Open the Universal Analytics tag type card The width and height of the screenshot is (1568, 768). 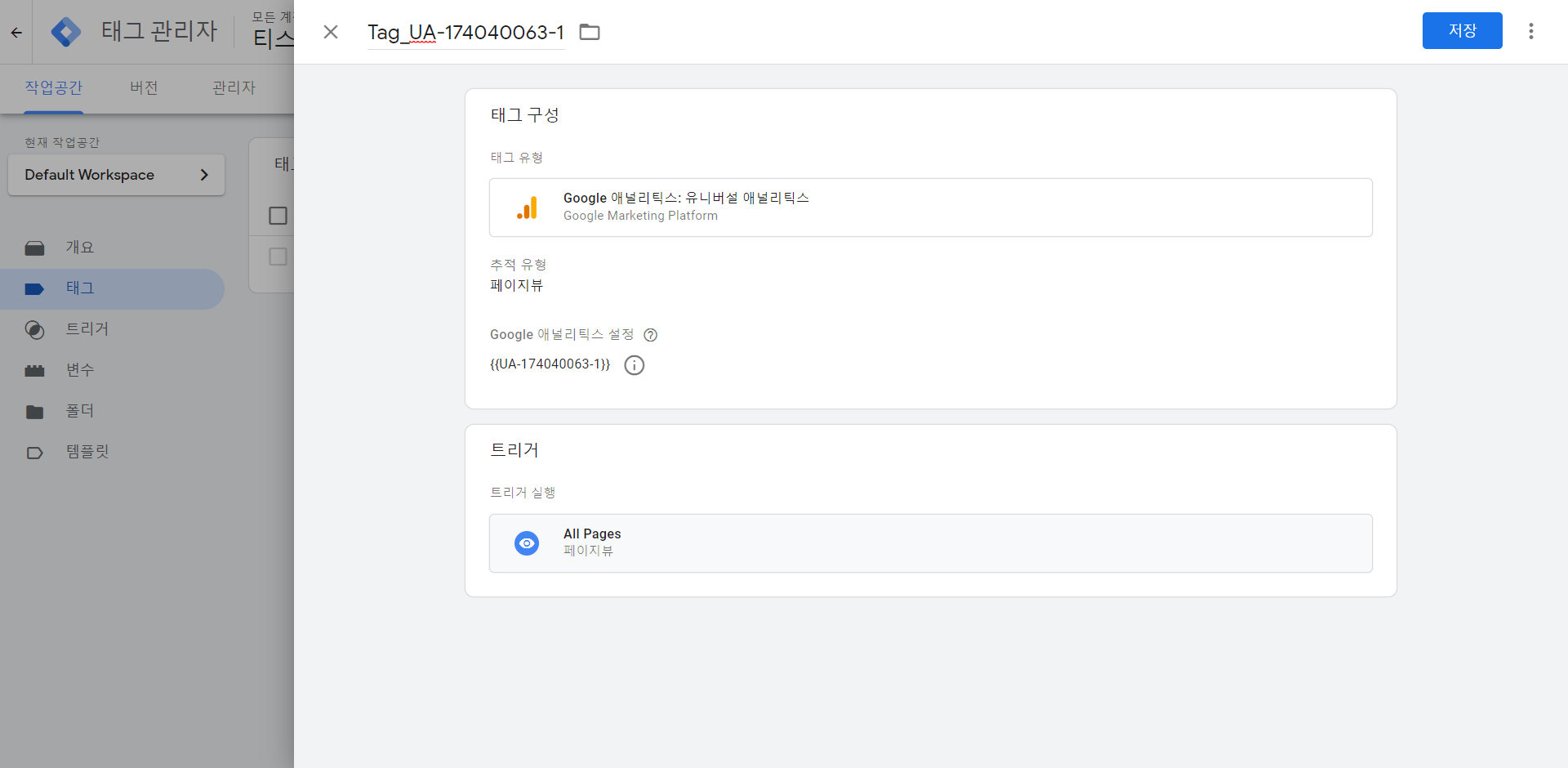[x=931, y=208]
